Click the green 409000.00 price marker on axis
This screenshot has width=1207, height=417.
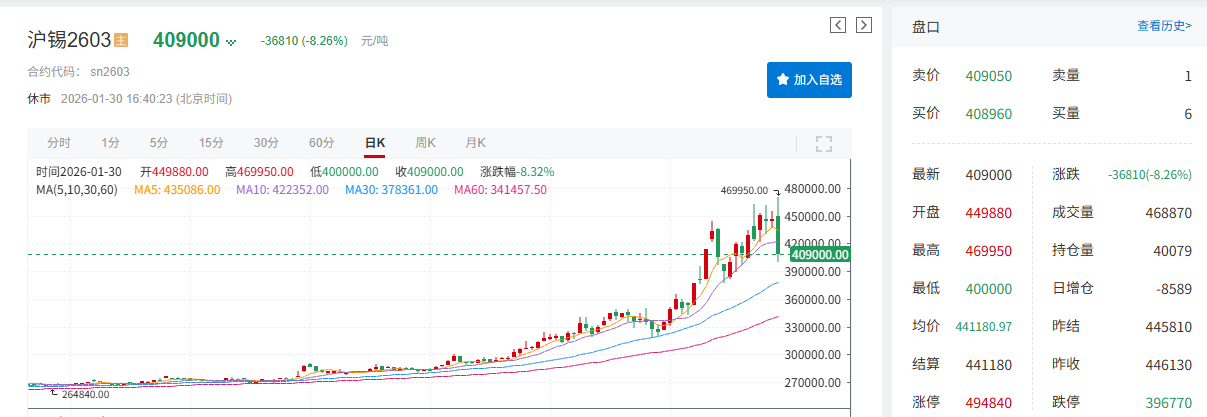coord(819,255)
